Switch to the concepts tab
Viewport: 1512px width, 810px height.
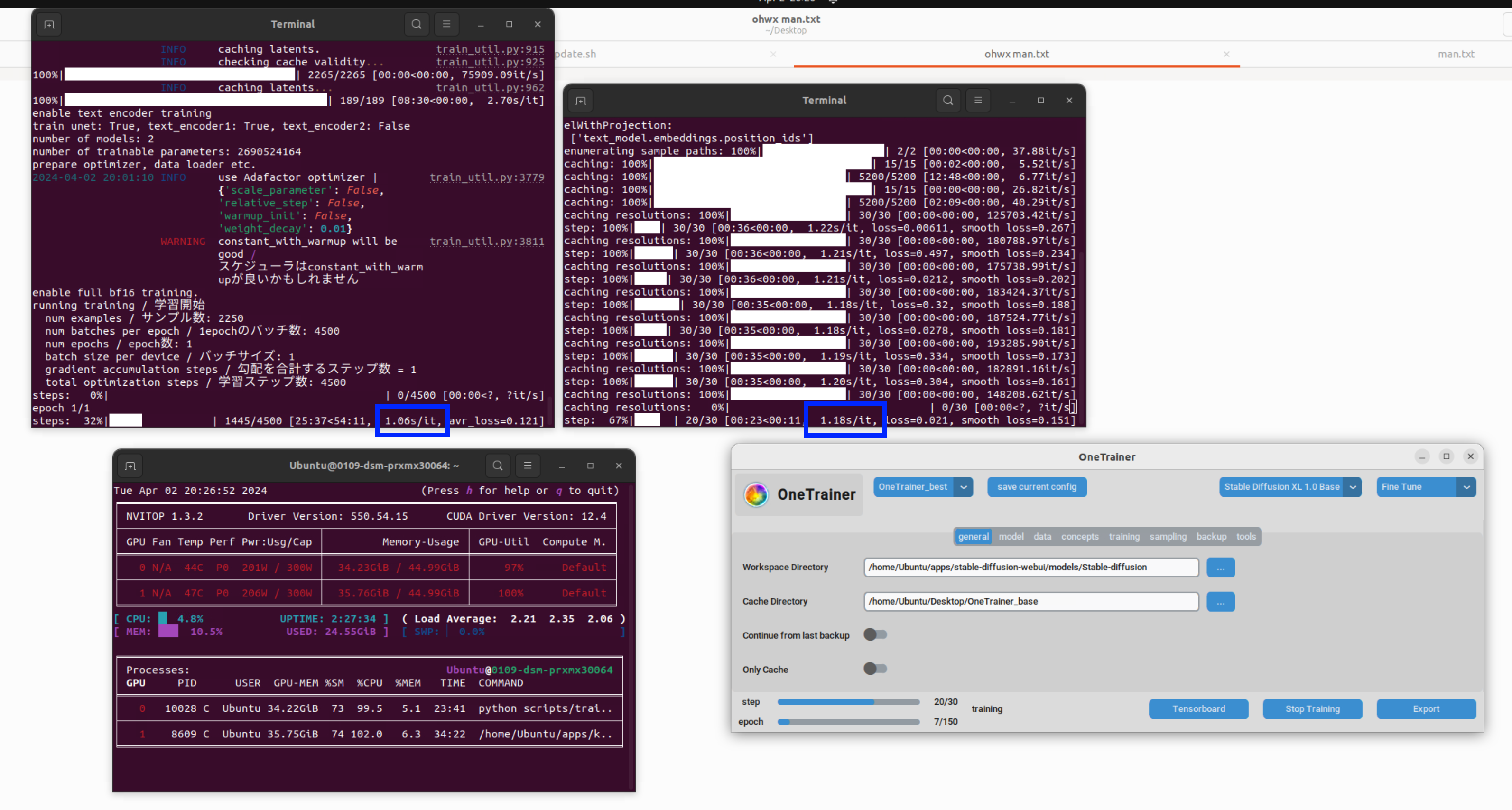click(x=1079, y=537)
